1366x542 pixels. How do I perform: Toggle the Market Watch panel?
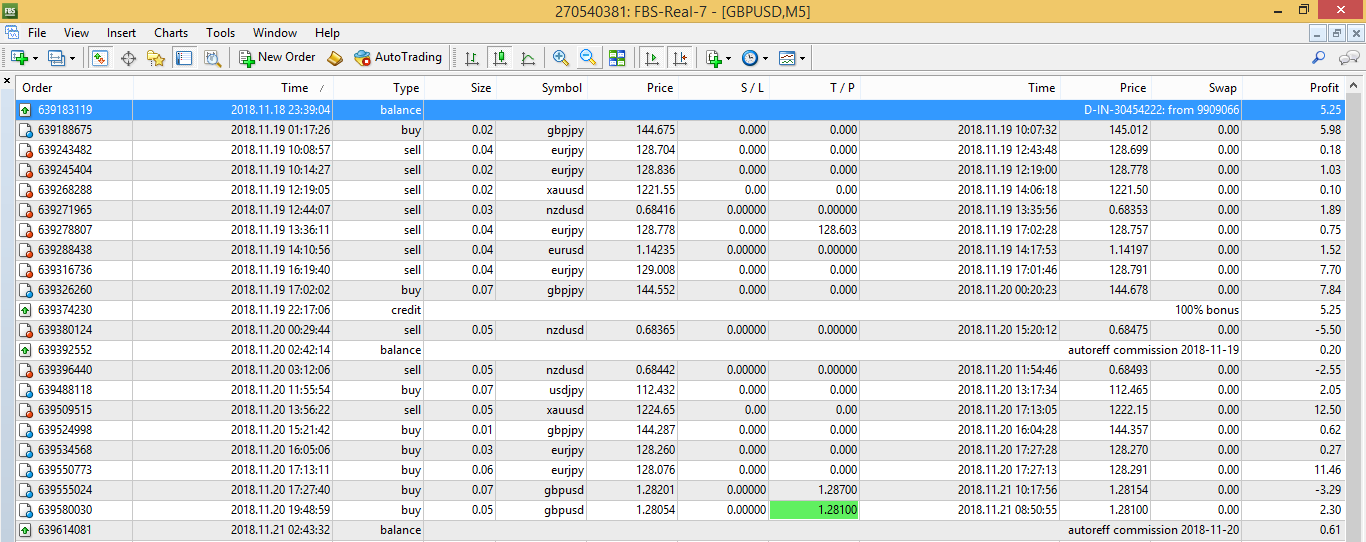point(100,58)
